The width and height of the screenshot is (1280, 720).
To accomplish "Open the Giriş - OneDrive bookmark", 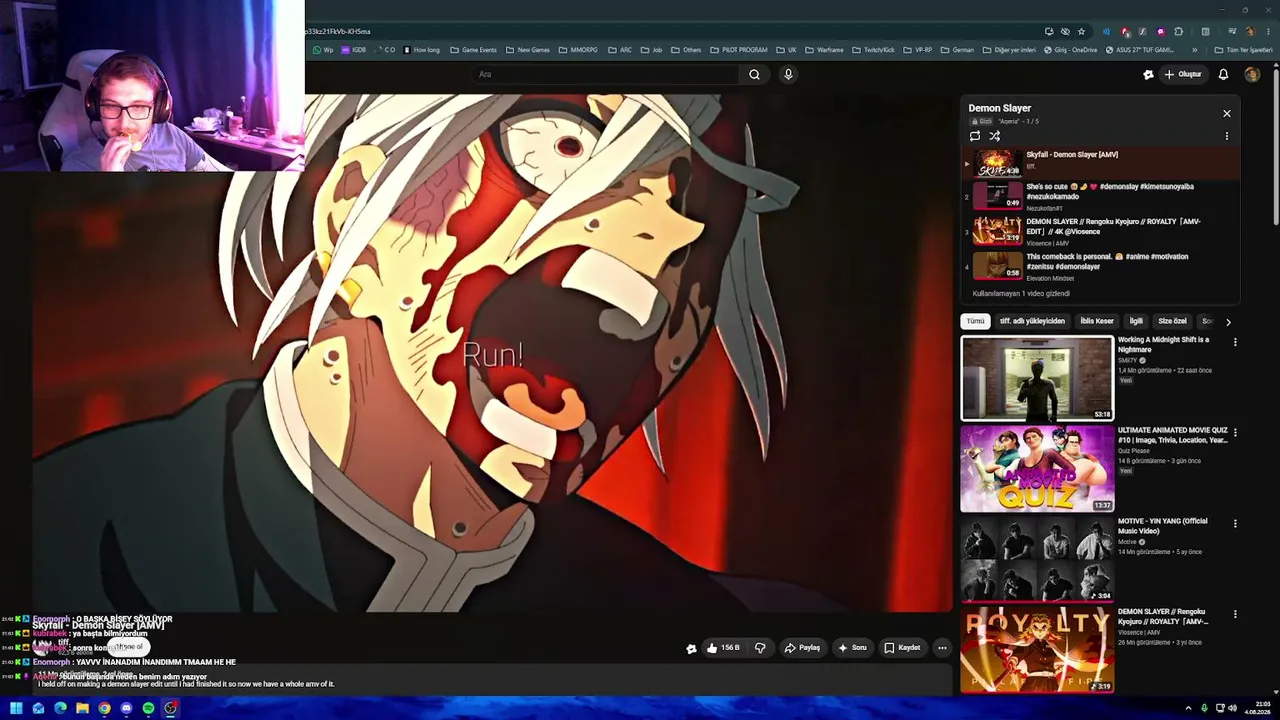I will pos(1071,50).
